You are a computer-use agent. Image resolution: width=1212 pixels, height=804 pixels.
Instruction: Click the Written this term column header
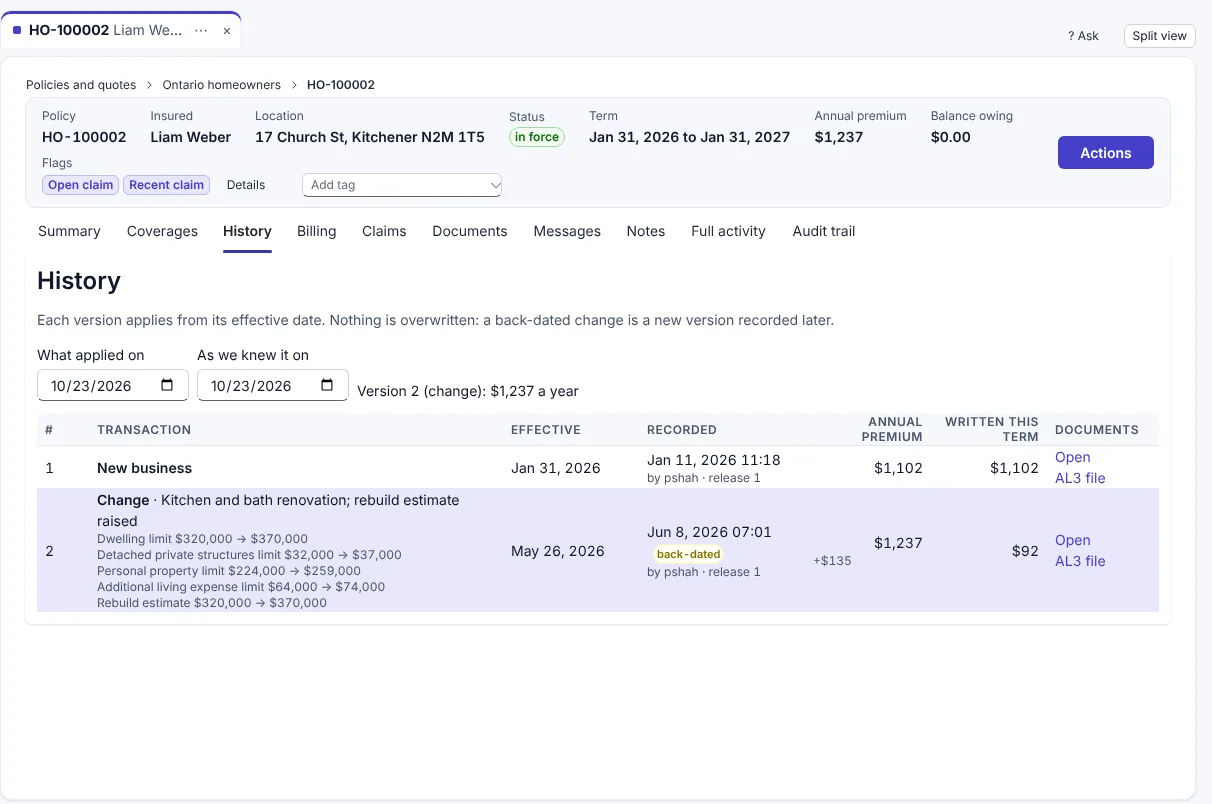(992, 429)
